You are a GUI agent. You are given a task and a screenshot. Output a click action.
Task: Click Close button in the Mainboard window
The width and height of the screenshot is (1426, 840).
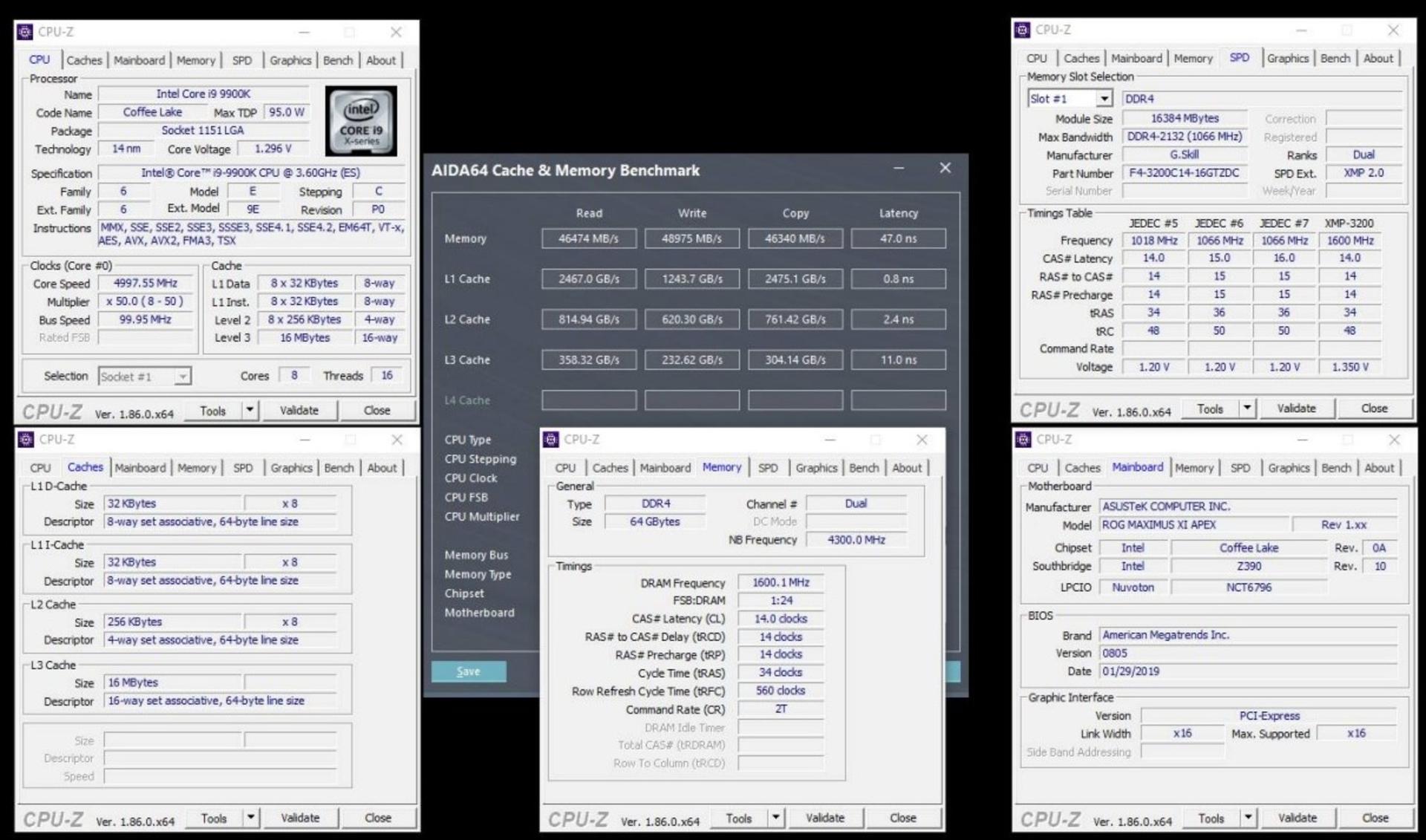1375,818
